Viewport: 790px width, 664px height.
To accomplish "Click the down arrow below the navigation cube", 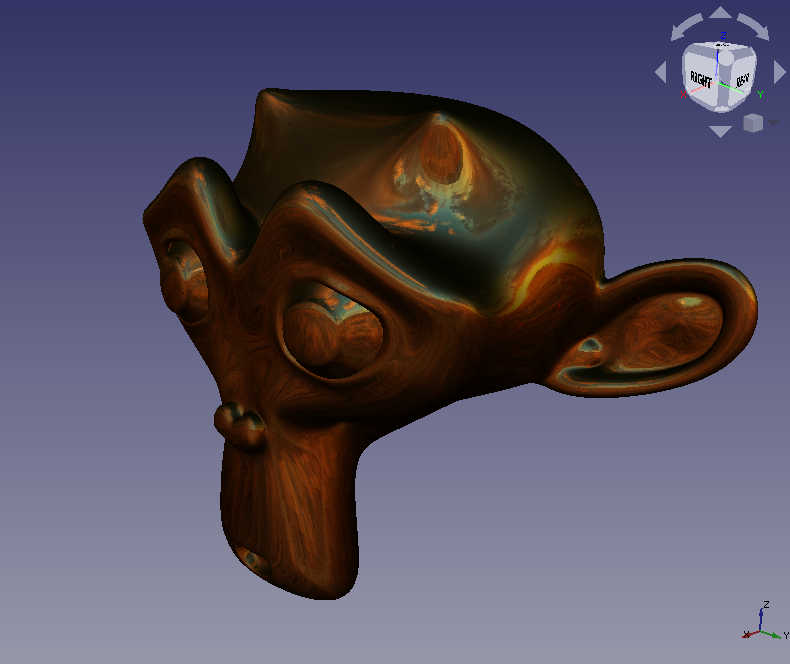I will [720, 131].
